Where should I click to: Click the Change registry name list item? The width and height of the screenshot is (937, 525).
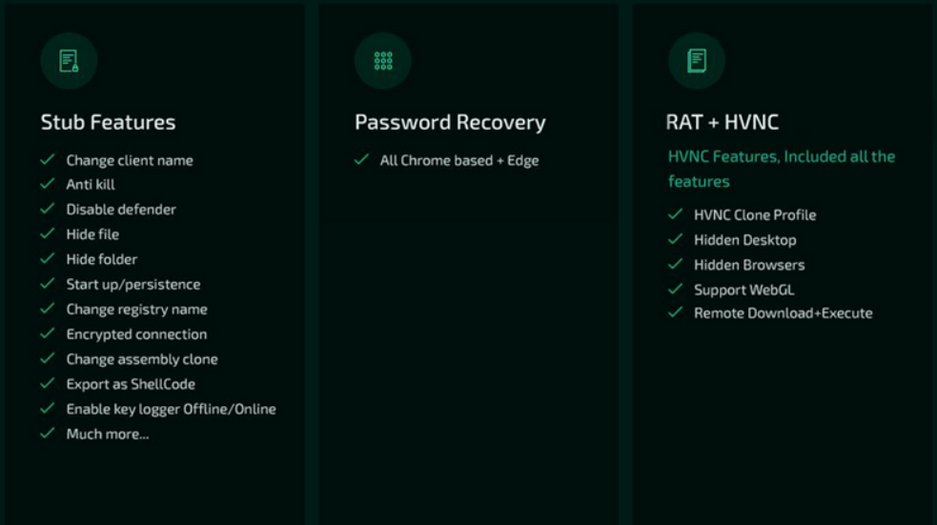tap(136, 309)
